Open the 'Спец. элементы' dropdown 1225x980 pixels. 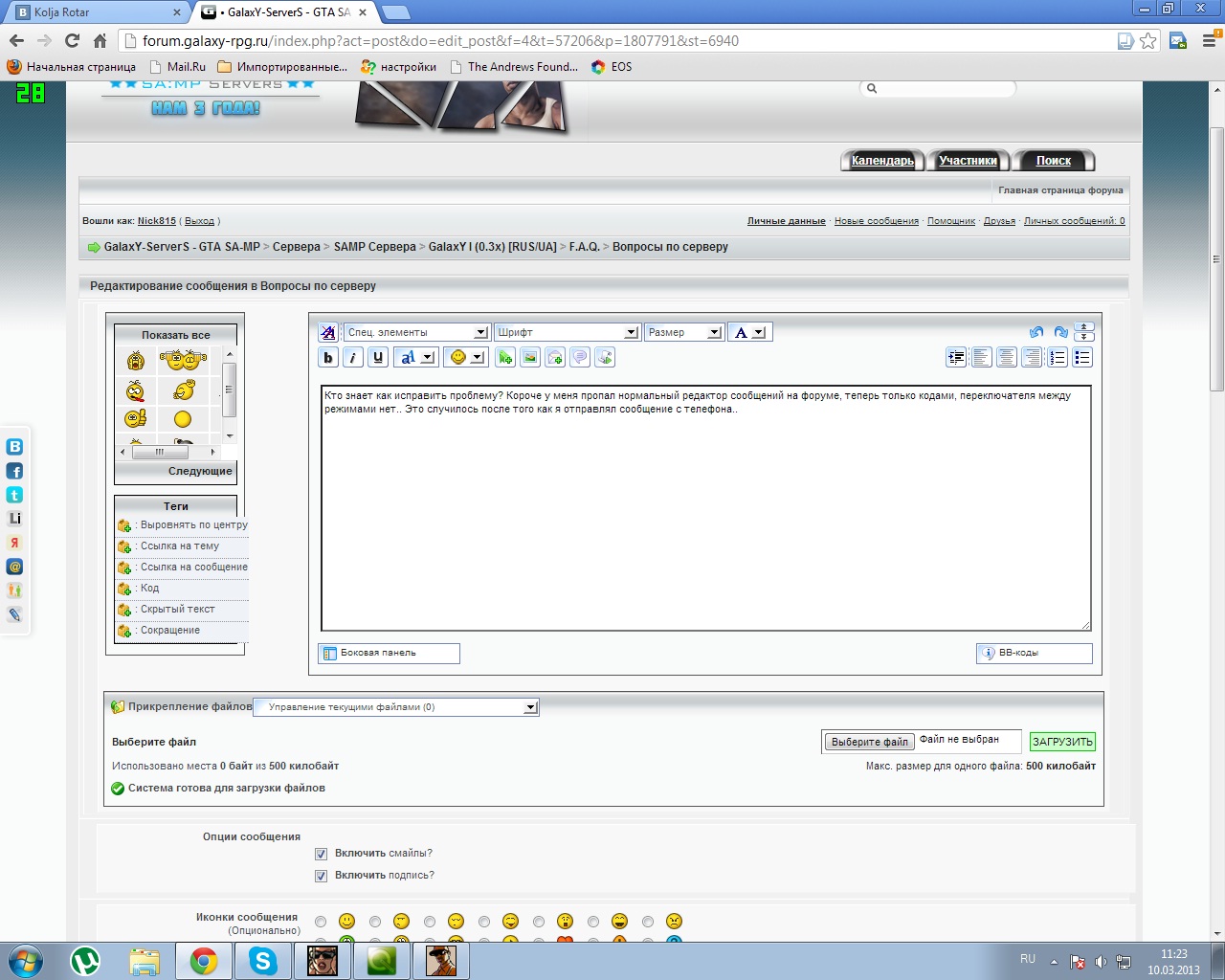tap(416, 332)
